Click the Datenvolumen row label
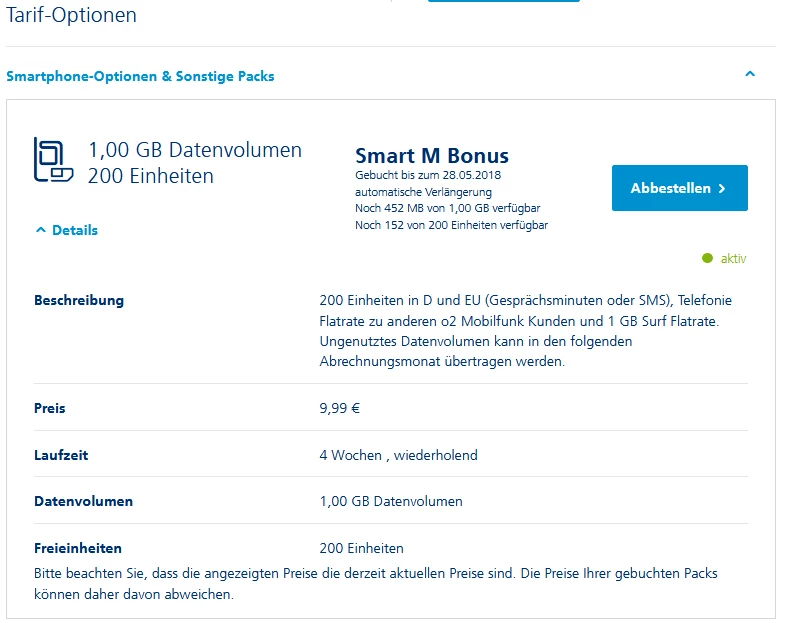This screenshot has width=786, height=623. click(x=84, y=501)
